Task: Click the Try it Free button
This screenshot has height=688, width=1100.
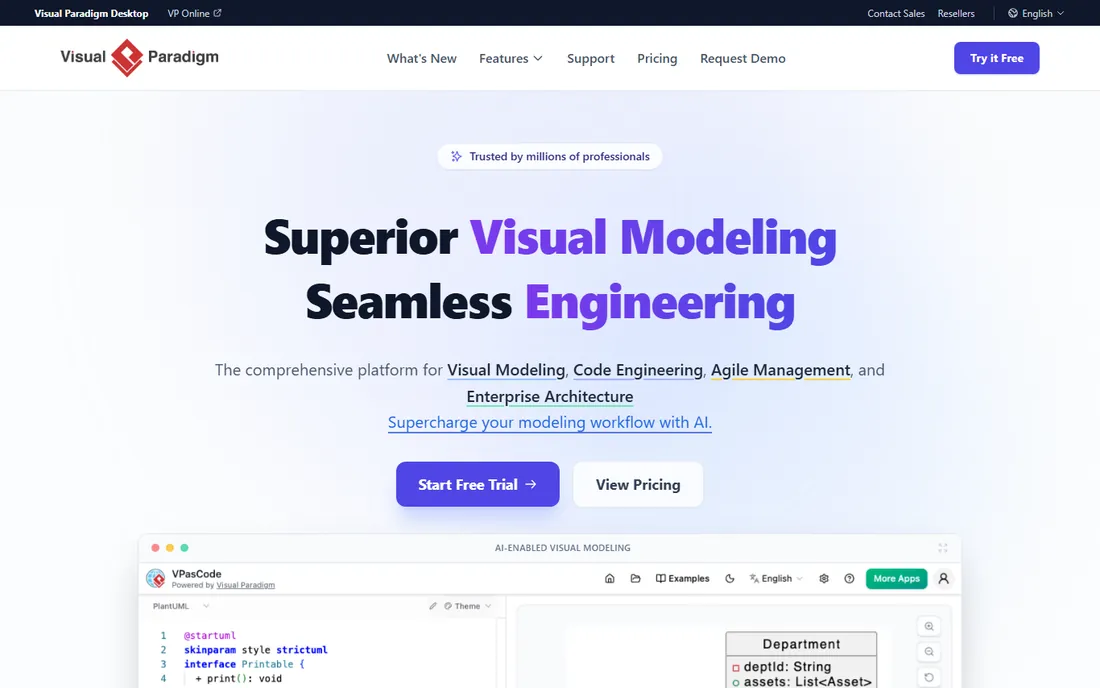Action: [996, 58]
